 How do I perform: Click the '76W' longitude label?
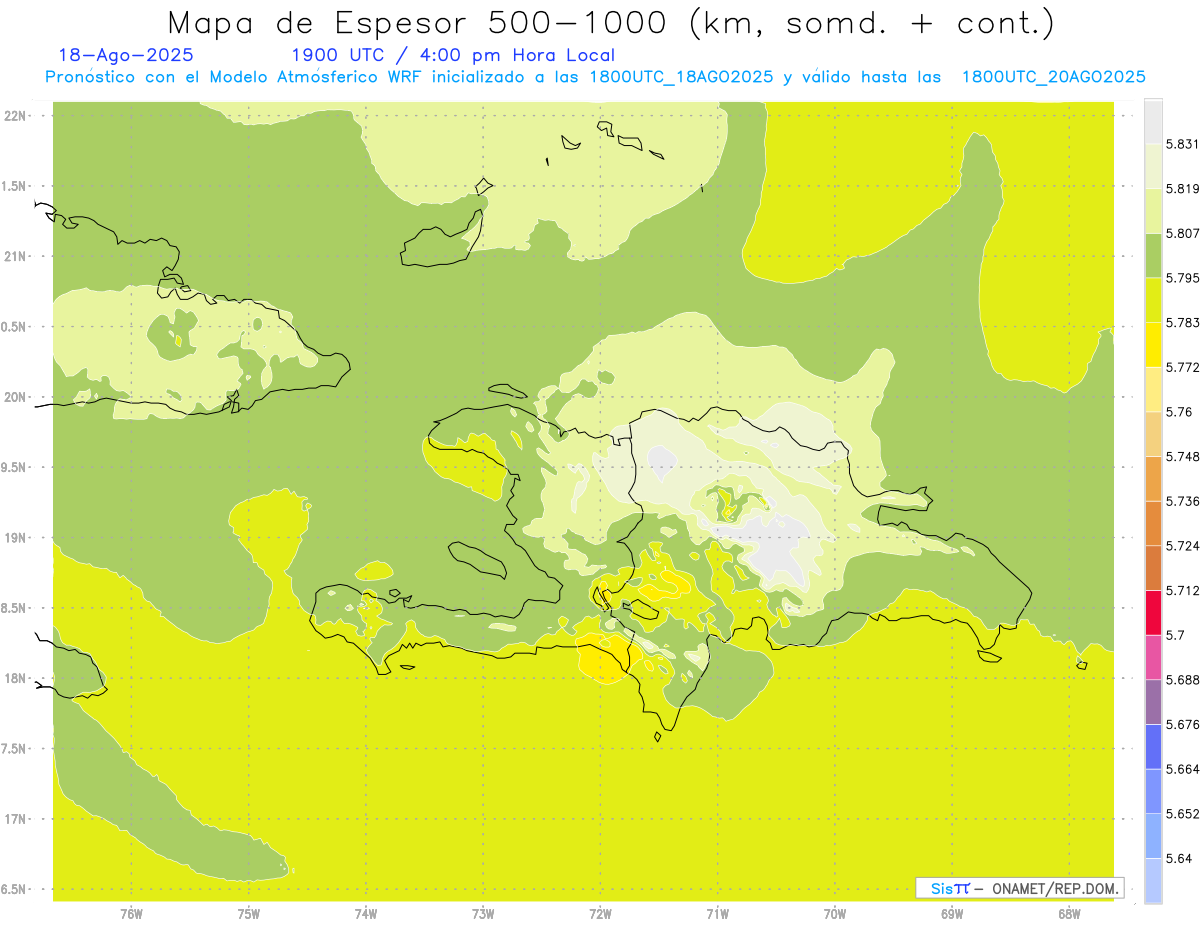(131, 913)
